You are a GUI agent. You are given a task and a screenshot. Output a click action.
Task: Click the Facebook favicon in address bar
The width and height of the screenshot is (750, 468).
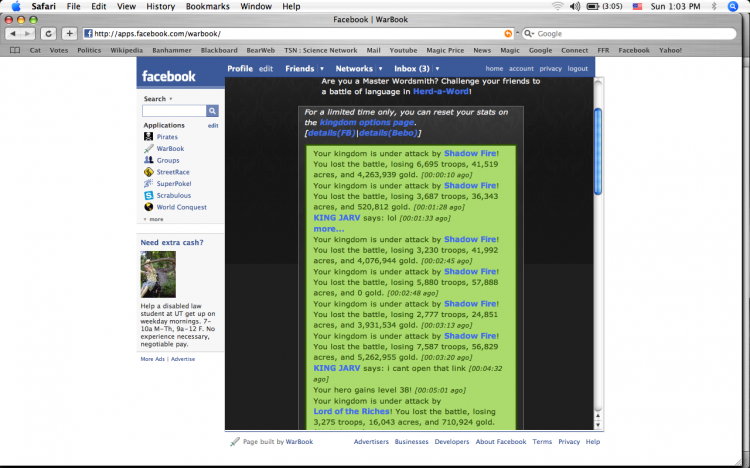(88, 33)
